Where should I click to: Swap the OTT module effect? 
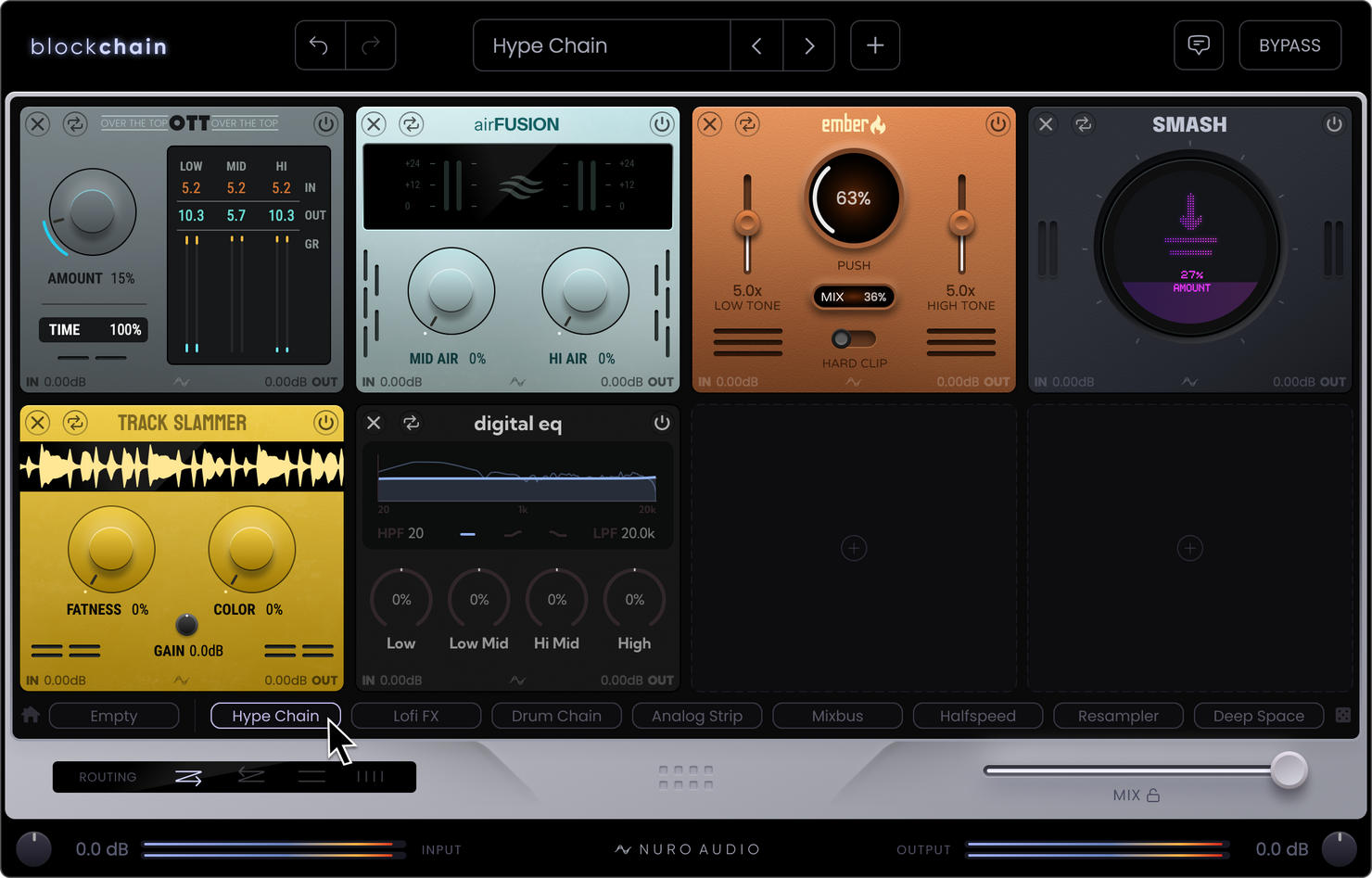click(x=75, y=123)
